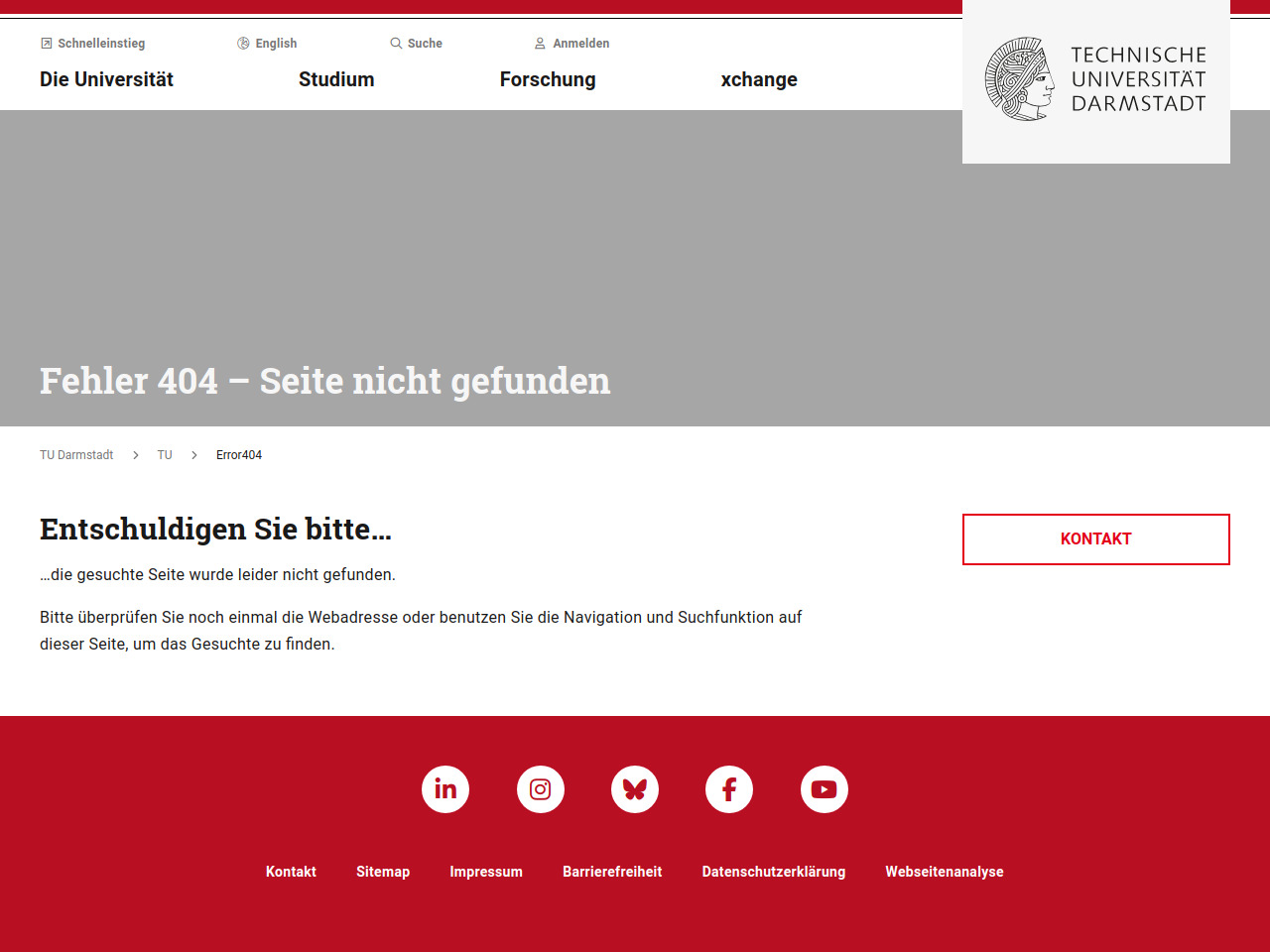
Task: Select the TU breadcrumb entry
Action: pos(165,455)
